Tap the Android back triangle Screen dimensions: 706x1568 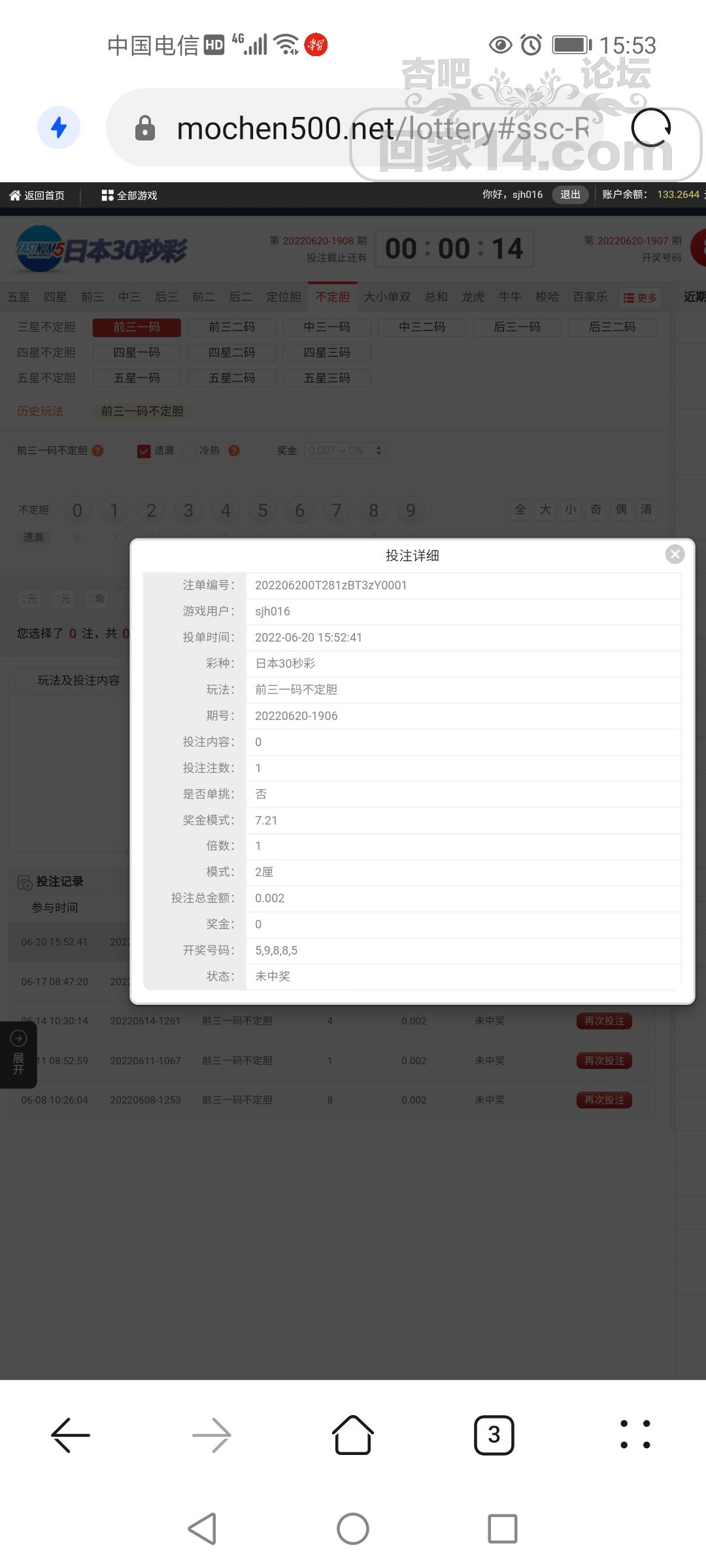click(x=202, y=1529)
